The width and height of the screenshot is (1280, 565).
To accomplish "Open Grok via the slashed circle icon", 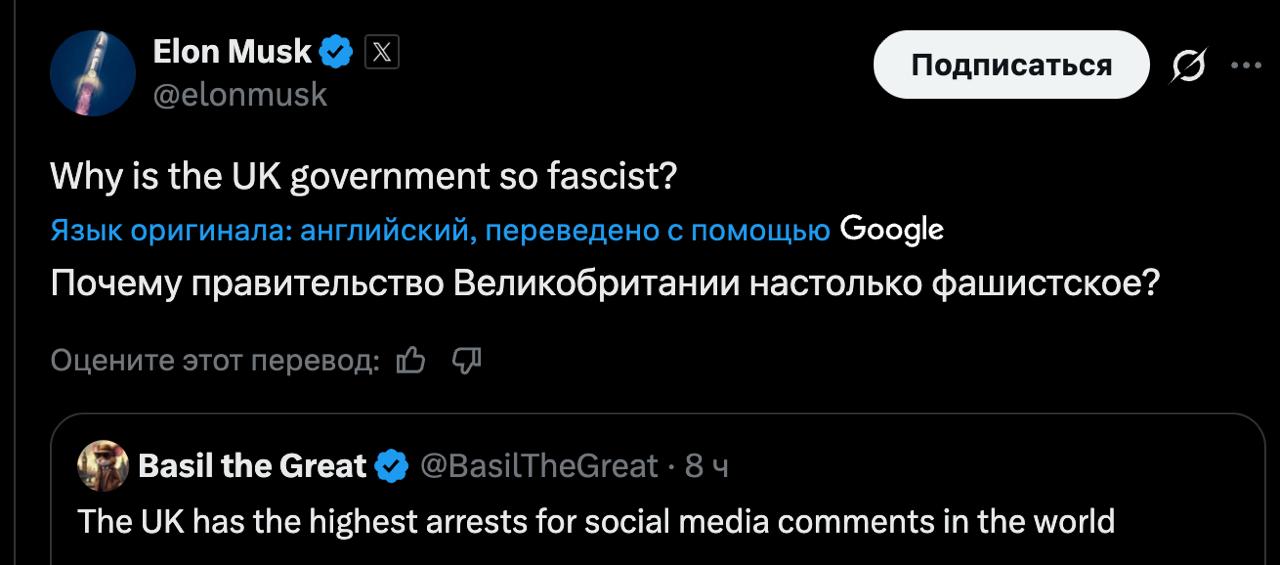I will [1189, 66].
